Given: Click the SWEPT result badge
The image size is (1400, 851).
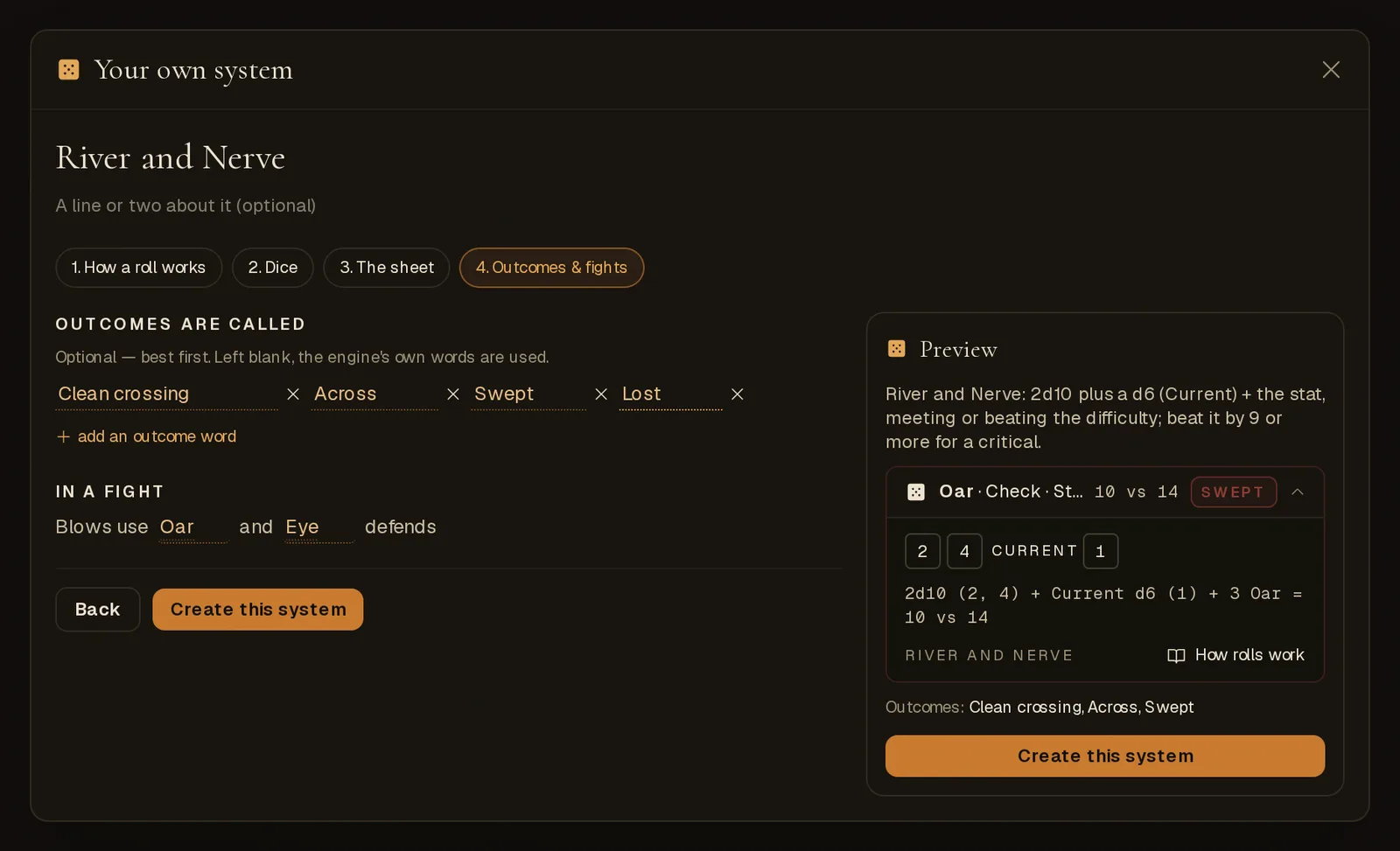Looking at the screenshot, I should click(x=1234, y=492).
